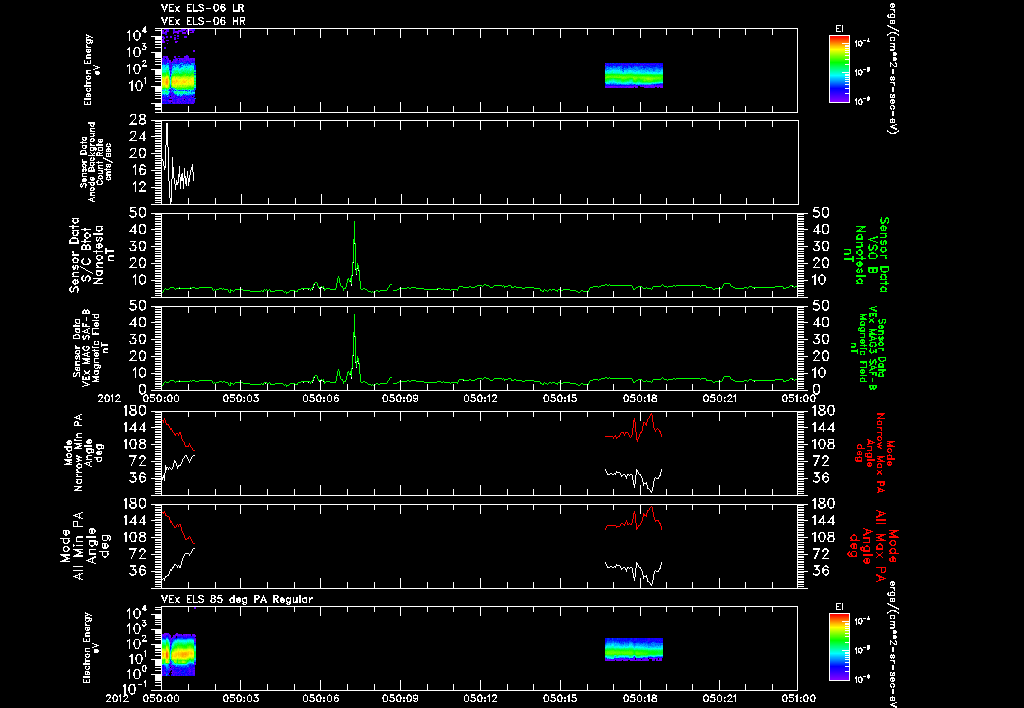Click the field peak in the MAG SAF-B panel
This screenshot has width=1024, height=708.
[355, 317]
